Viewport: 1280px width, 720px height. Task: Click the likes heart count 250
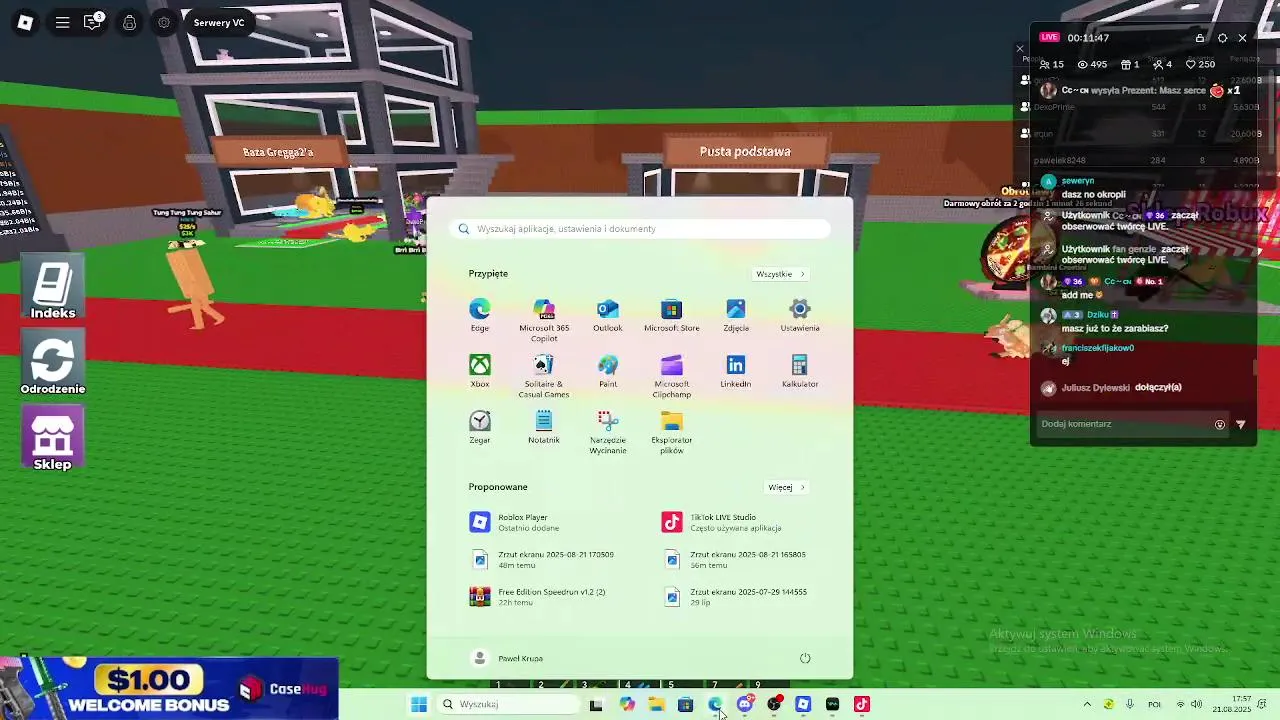pos(1200,64)
